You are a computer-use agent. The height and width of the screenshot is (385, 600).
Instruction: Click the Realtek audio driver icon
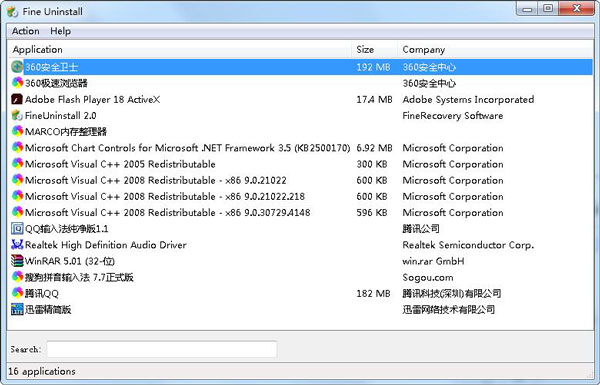click(17, 245)
